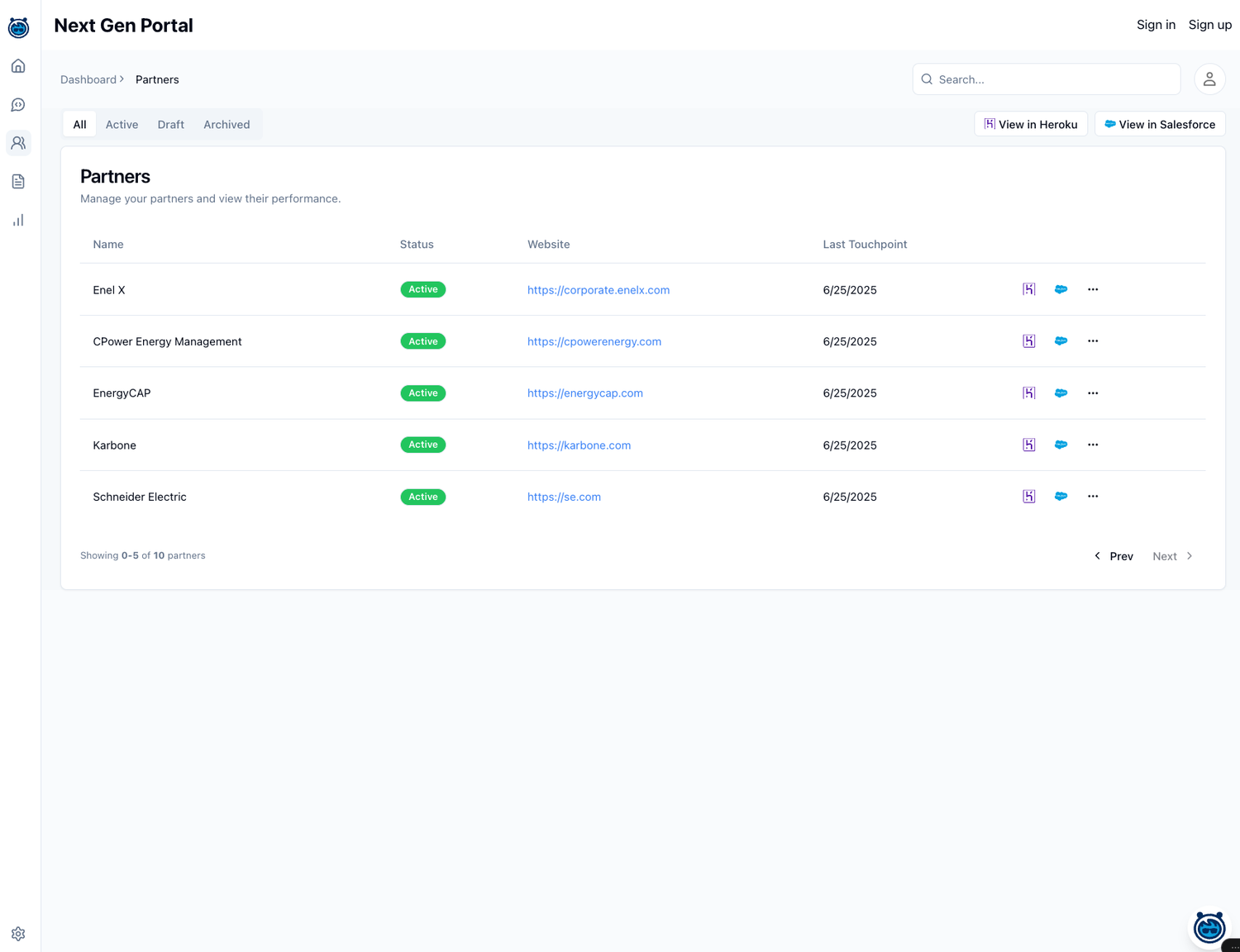Open more actions menu for Enel X
This screenshot has height=952, width=1240.
click(1093, 289)
